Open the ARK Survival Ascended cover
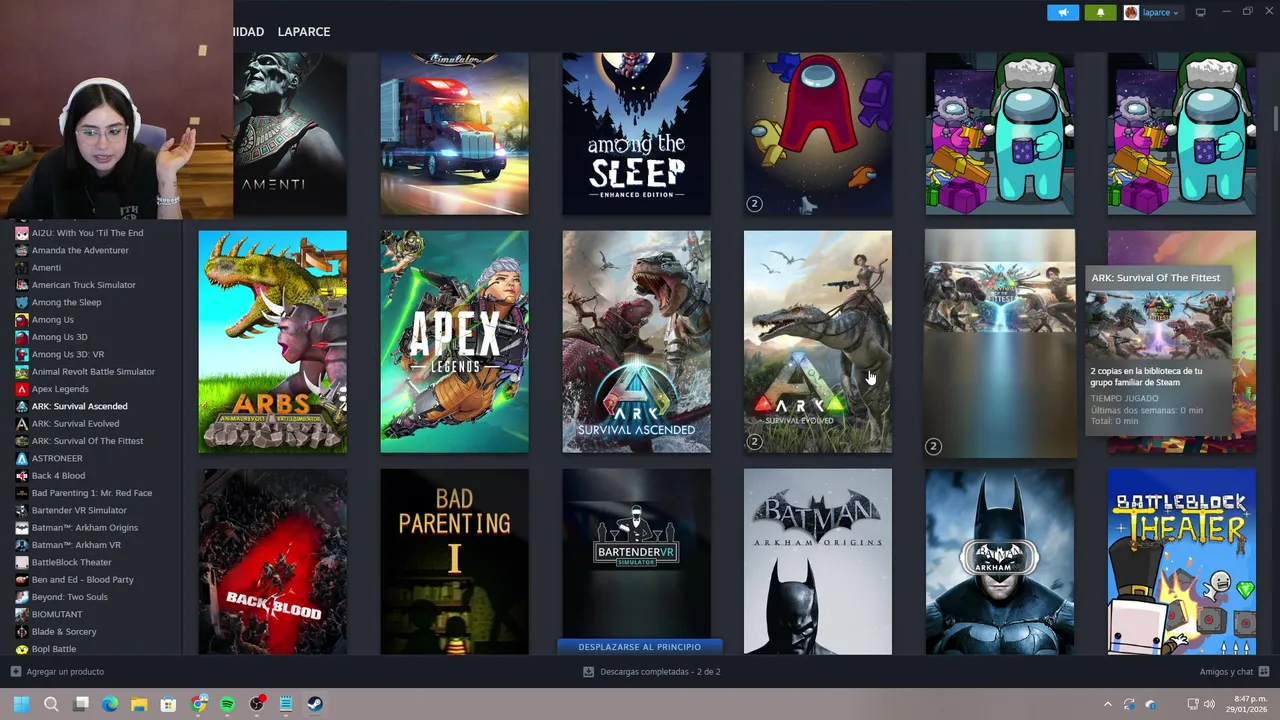The image size is (1280, 720). [x=636, y=342]
